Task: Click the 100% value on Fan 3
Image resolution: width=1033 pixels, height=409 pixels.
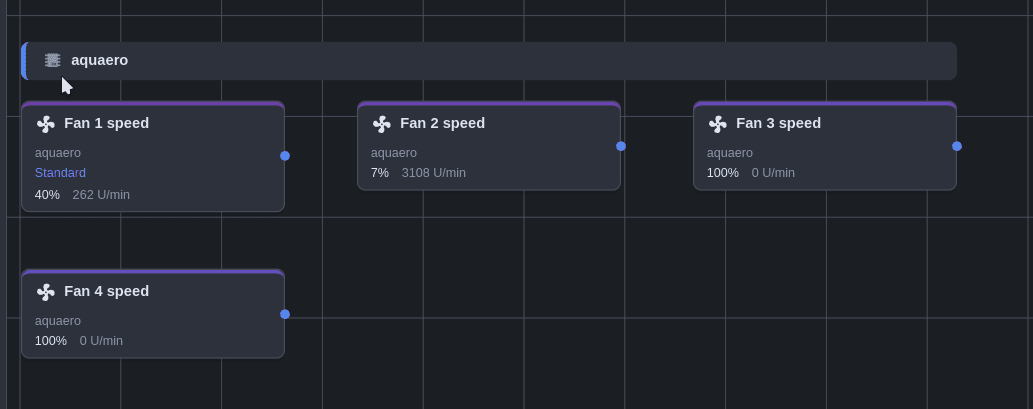Action: pos(722,173)
